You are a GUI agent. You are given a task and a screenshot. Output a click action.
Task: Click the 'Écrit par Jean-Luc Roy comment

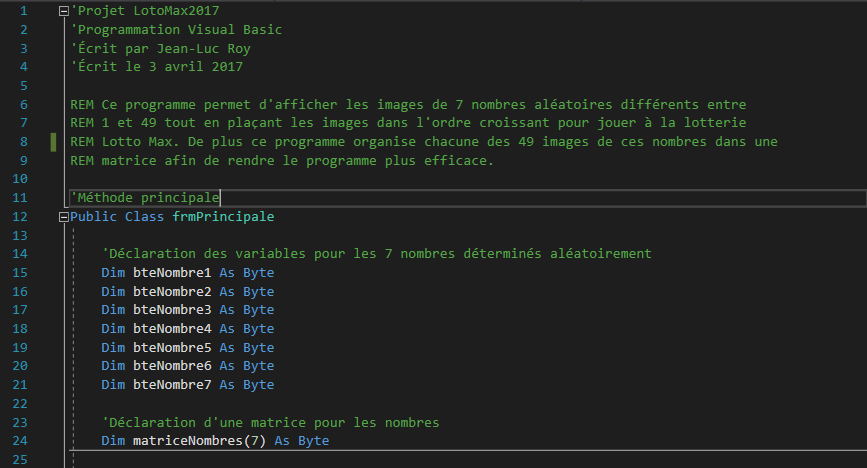pos(160,49)
